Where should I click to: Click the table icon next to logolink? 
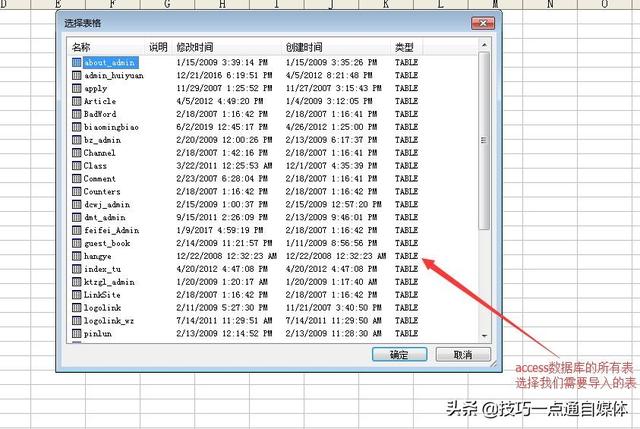click(76, 307)
